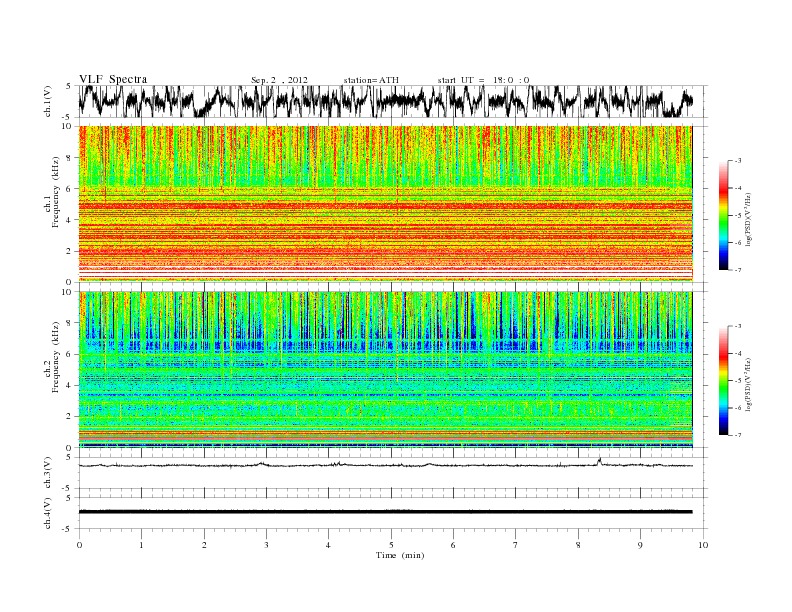Click the "5" tick on the time axis
This screenshot has height=612, width=792.
point(391,545)
